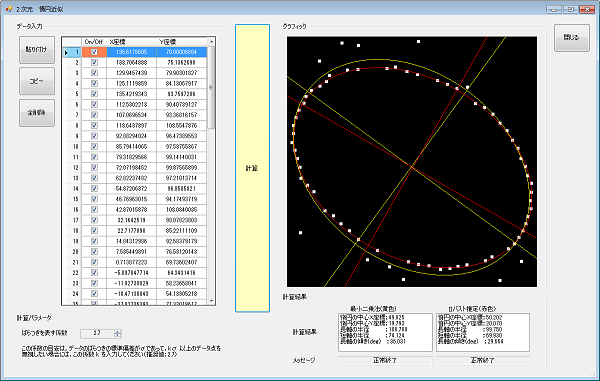Image resolution: width=600 pixels, height=381 pixels.
Task: Disable the data point in row 12
Action: [x=94, y=168]
